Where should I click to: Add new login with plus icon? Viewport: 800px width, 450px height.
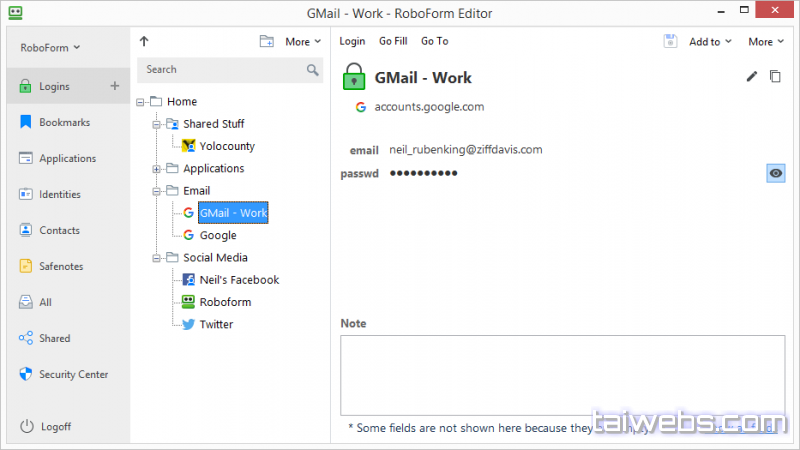pyautogui.click(x=114, y=86)
